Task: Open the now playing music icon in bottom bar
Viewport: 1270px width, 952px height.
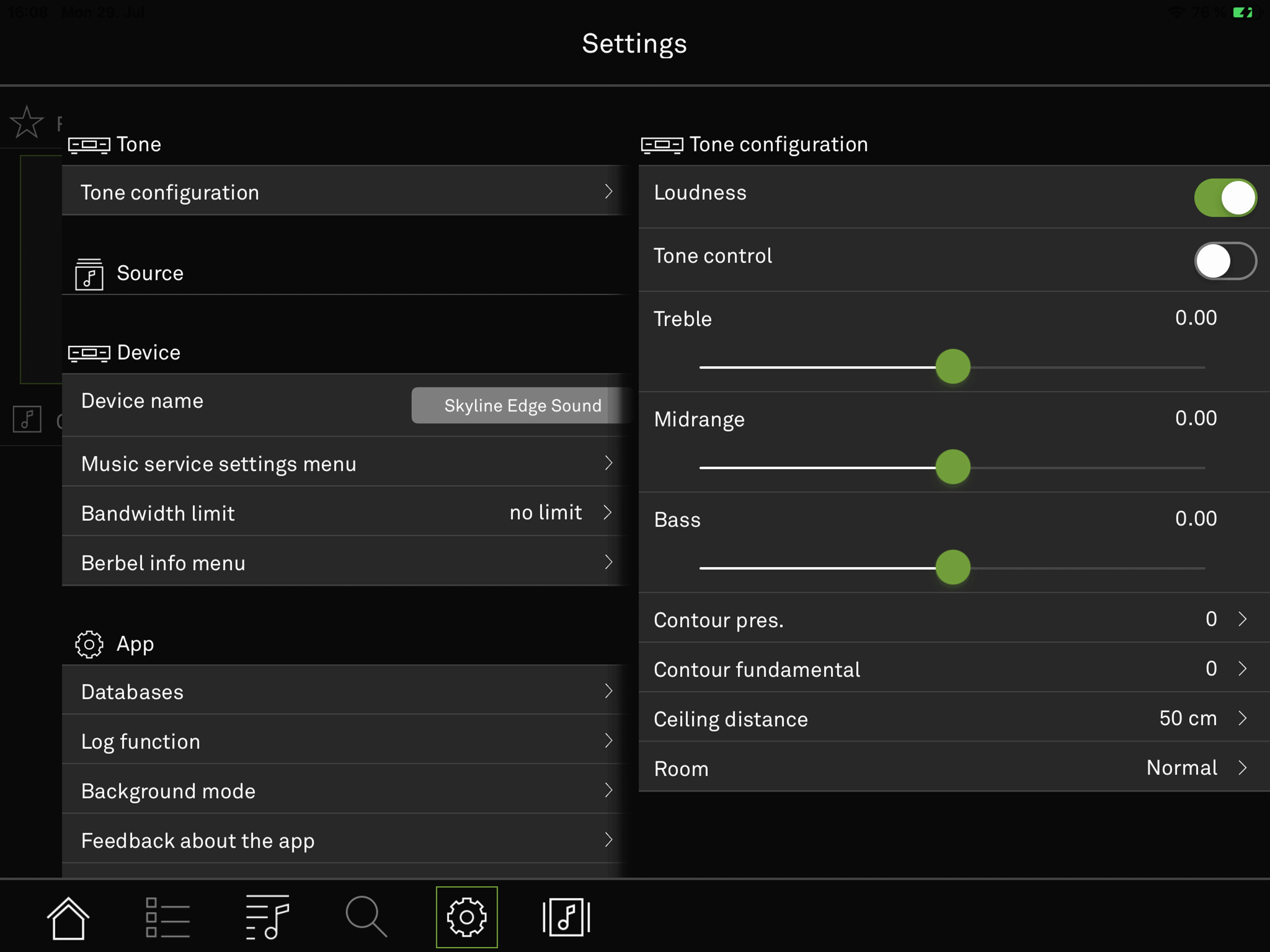Action: [x=566, y=917]
